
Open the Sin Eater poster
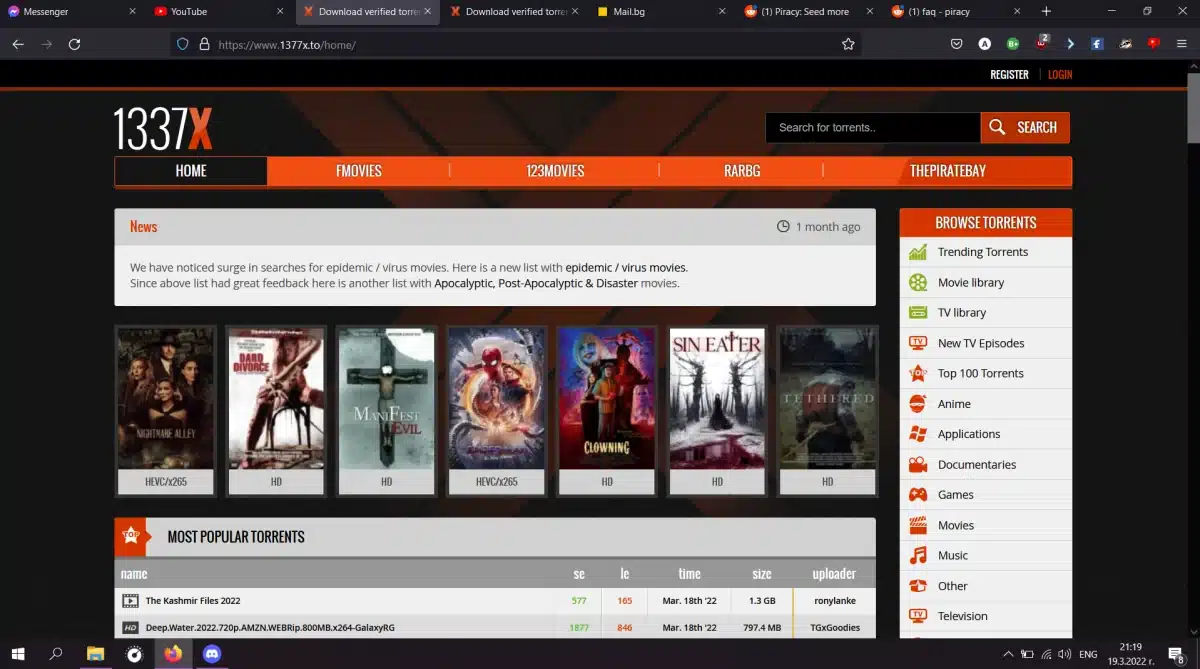point(717,398)
